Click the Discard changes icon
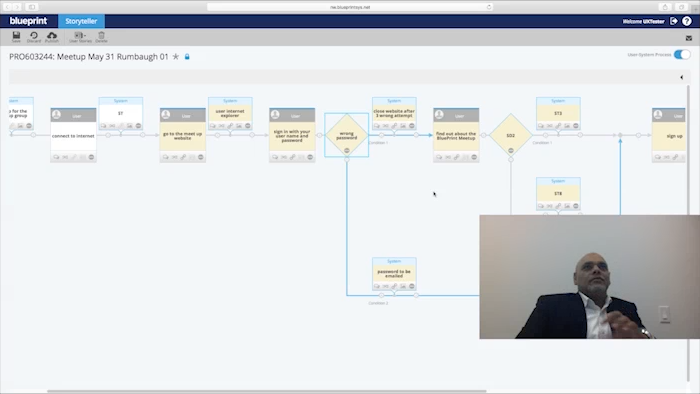Image resolution: width=700 pixels, height=394 pixels. [33, 37]
